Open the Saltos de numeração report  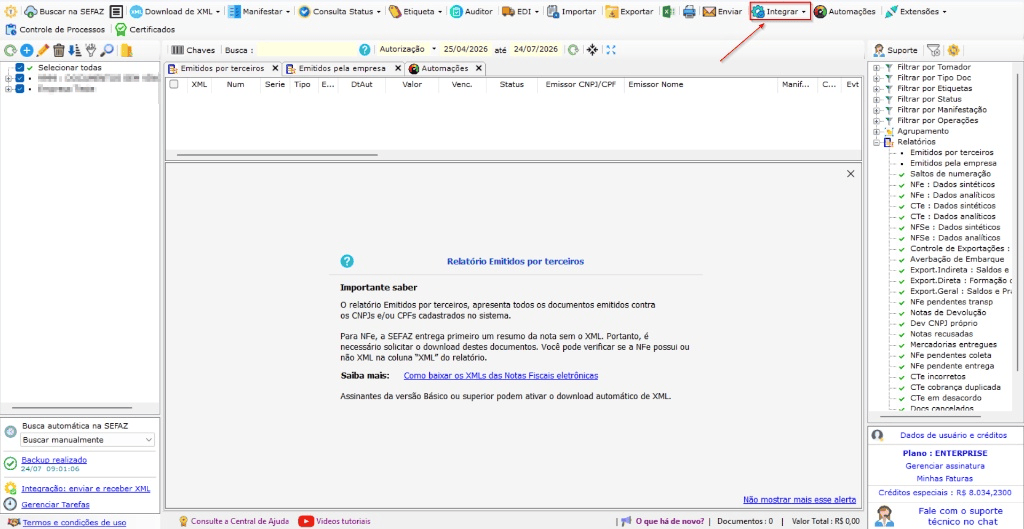click(x=950, y=174)
